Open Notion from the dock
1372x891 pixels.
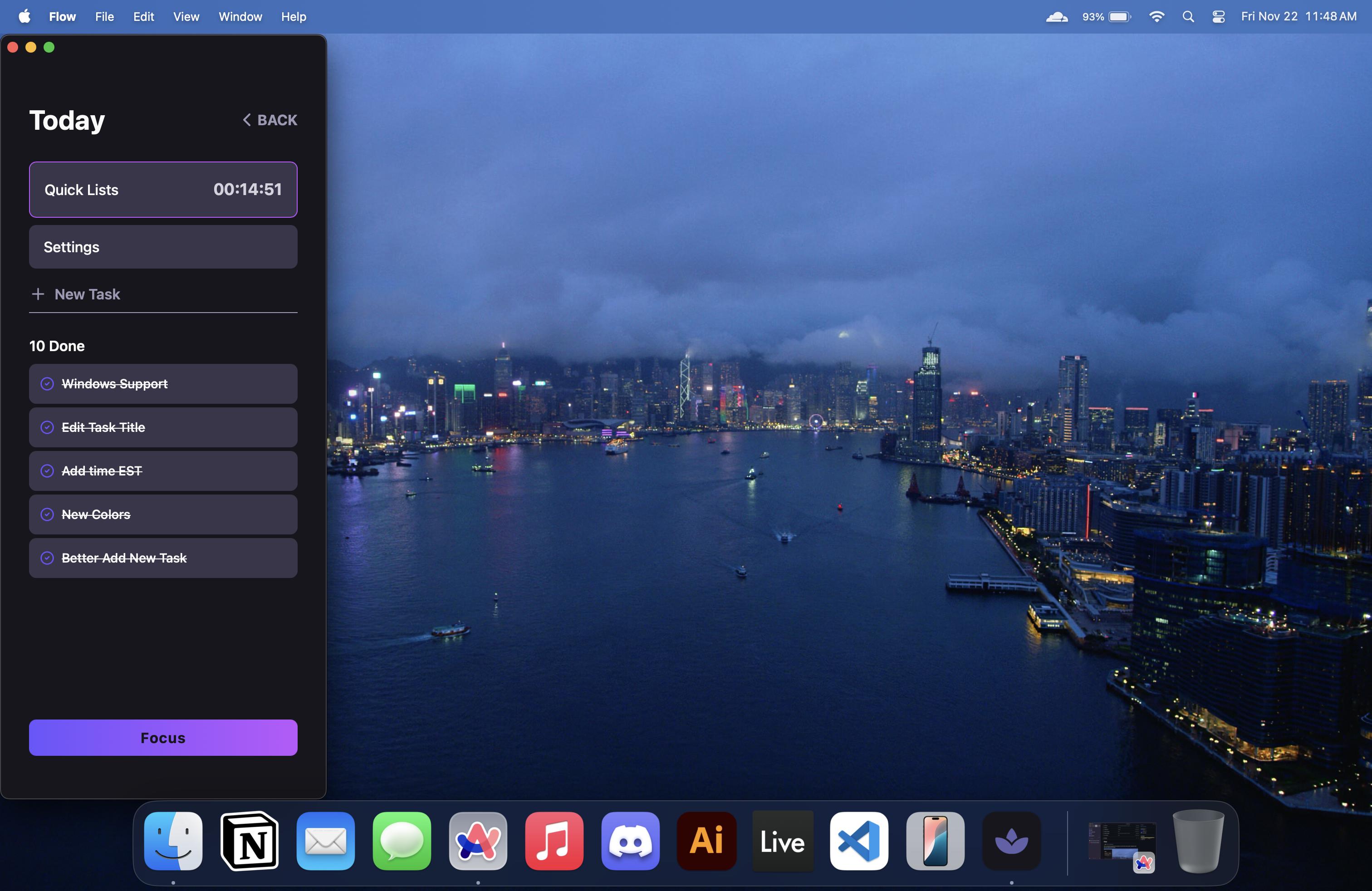[x=250, y=841]
